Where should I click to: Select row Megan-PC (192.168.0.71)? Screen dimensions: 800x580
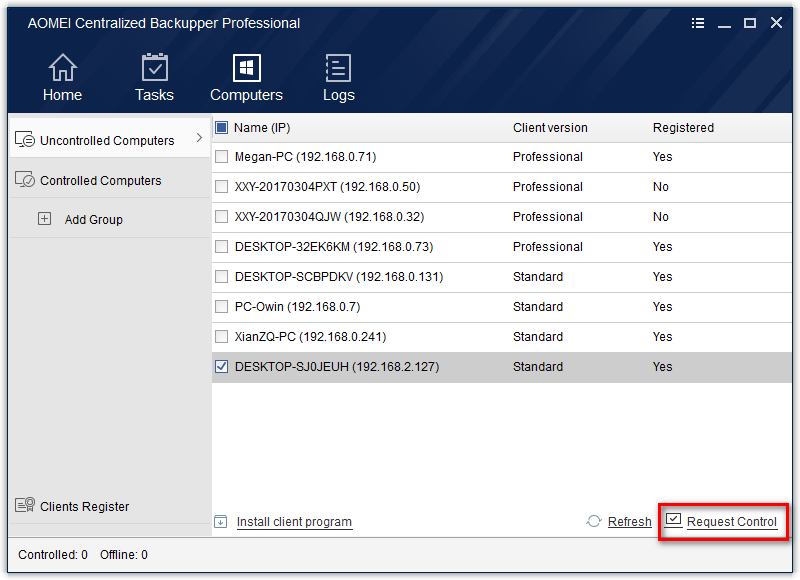[x=502, y=157]
